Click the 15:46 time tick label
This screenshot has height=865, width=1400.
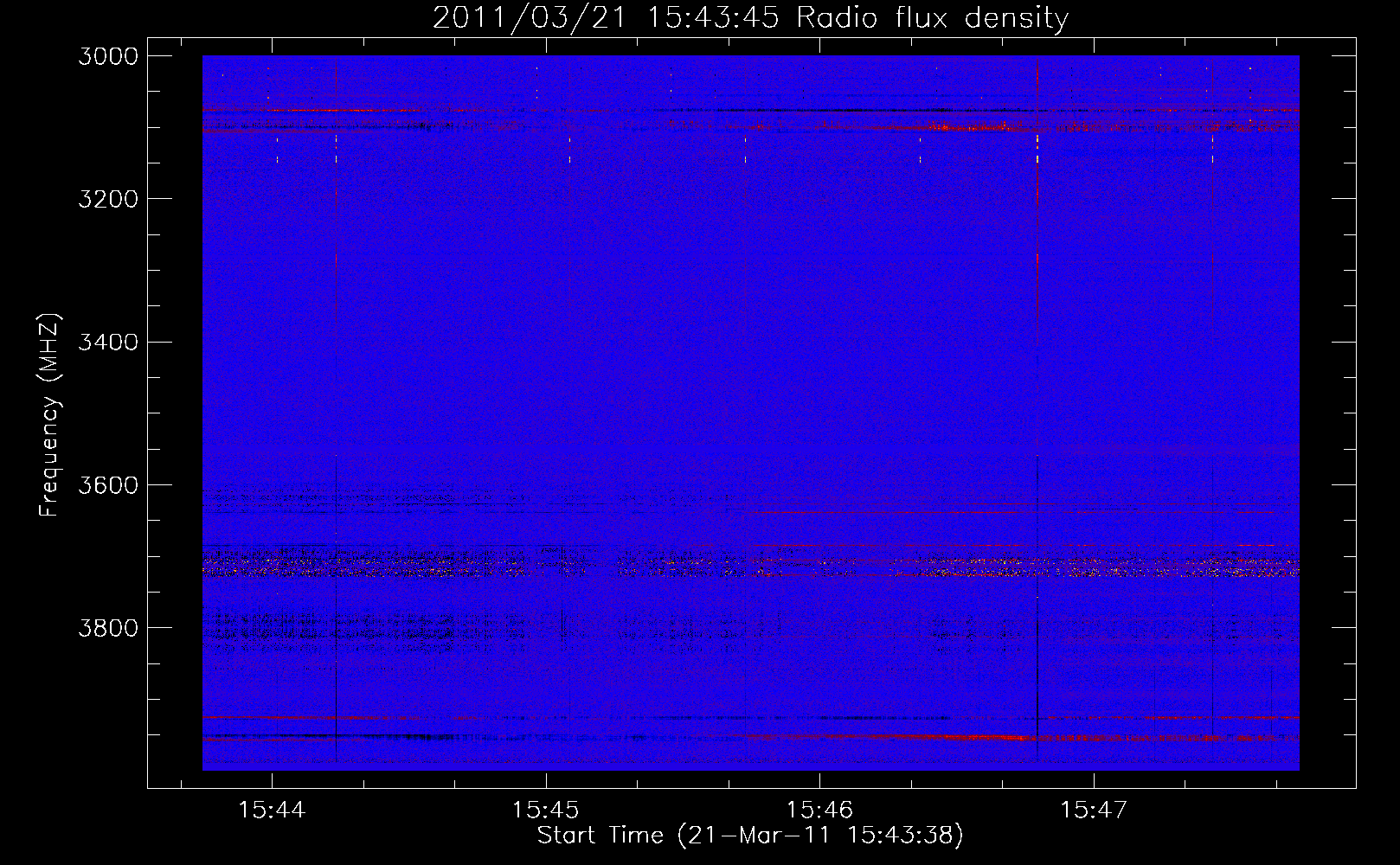coord(819,811)
